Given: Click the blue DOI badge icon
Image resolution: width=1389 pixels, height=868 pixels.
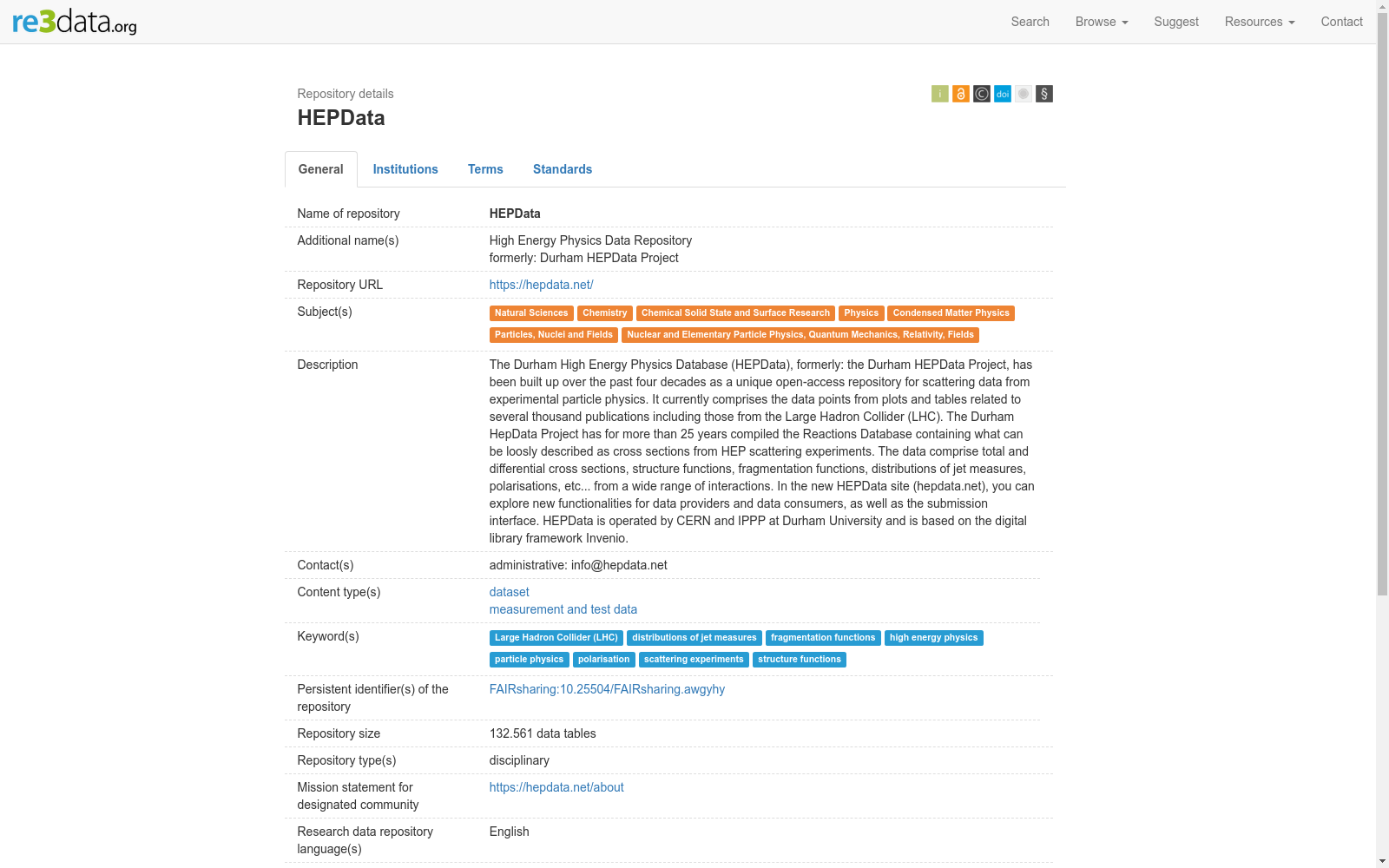Looking at the screenshot, I should 1003,94.
